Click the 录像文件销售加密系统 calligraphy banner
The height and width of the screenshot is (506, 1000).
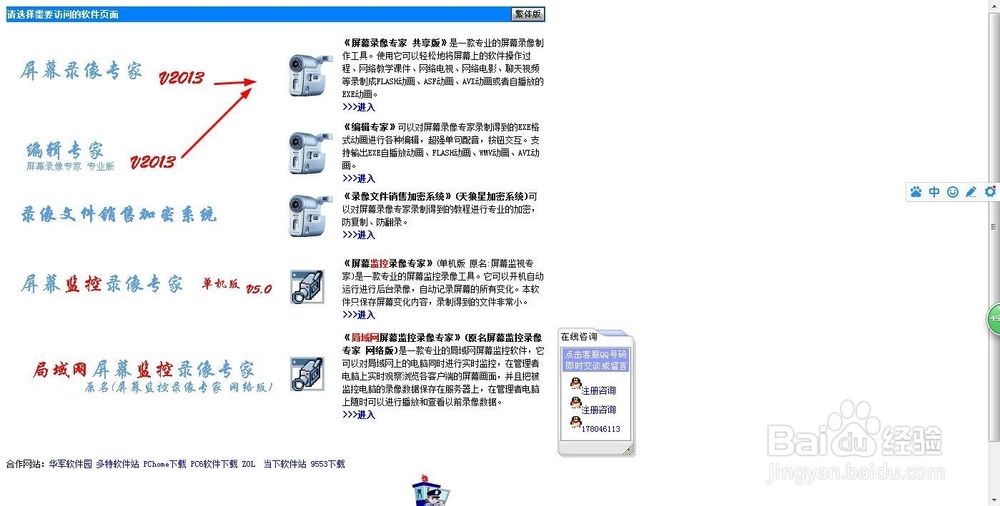tap(119, 214)
